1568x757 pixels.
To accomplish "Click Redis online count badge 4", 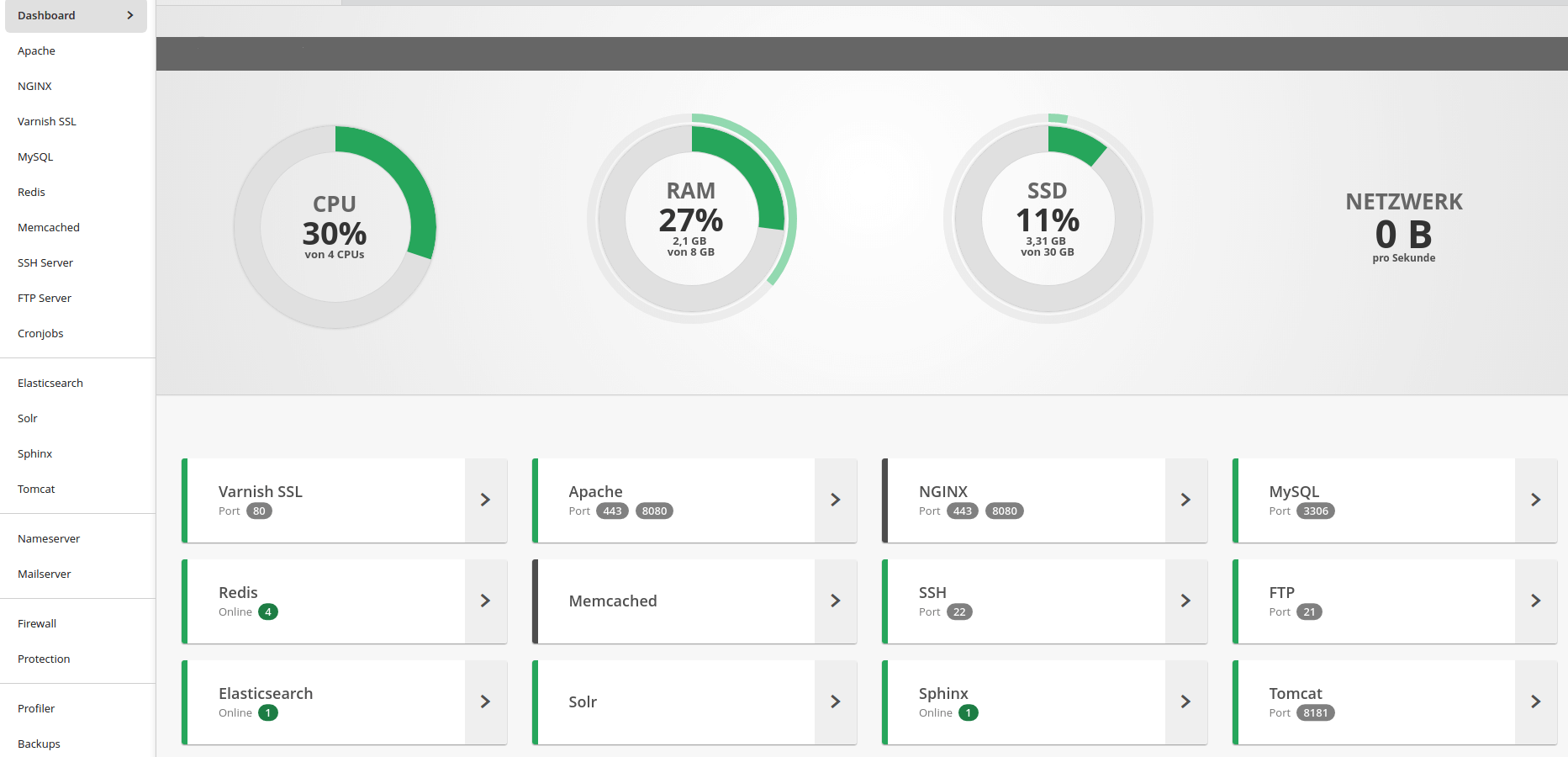I will pyautogui.click(x=268, y=611).
